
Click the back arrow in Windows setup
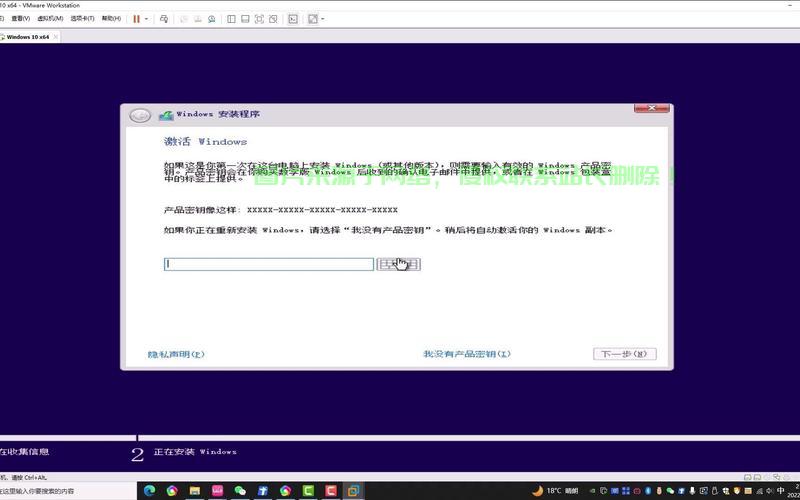click(x=140, y=115)
